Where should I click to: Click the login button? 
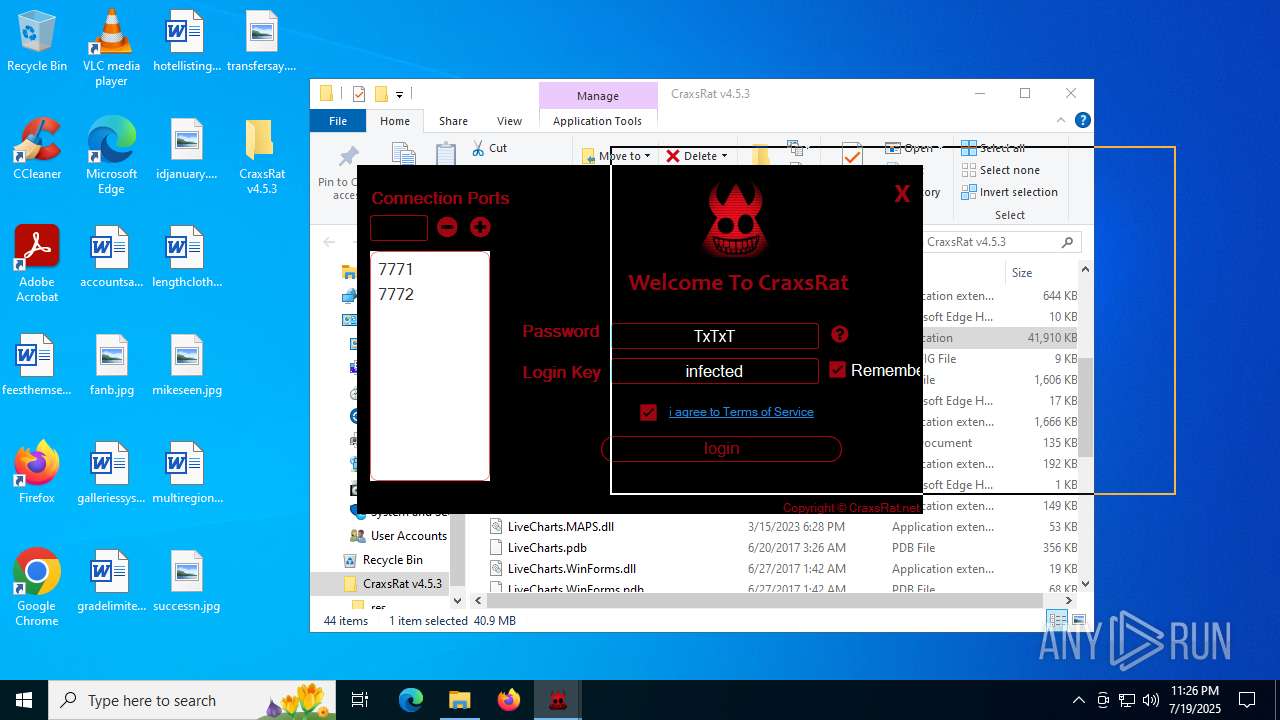[x=721, y=449]
